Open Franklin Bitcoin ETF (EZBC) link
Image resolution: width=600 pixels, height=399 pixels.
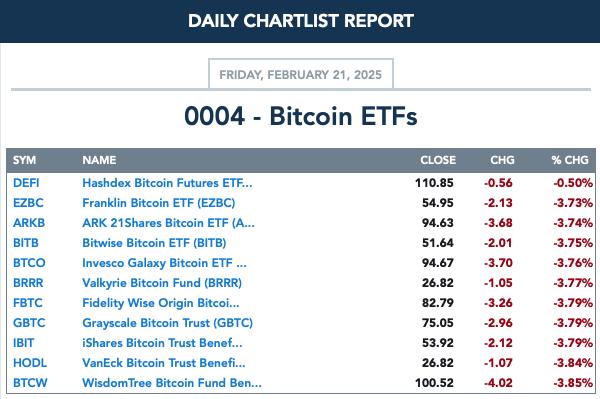(x=159, y=203)
